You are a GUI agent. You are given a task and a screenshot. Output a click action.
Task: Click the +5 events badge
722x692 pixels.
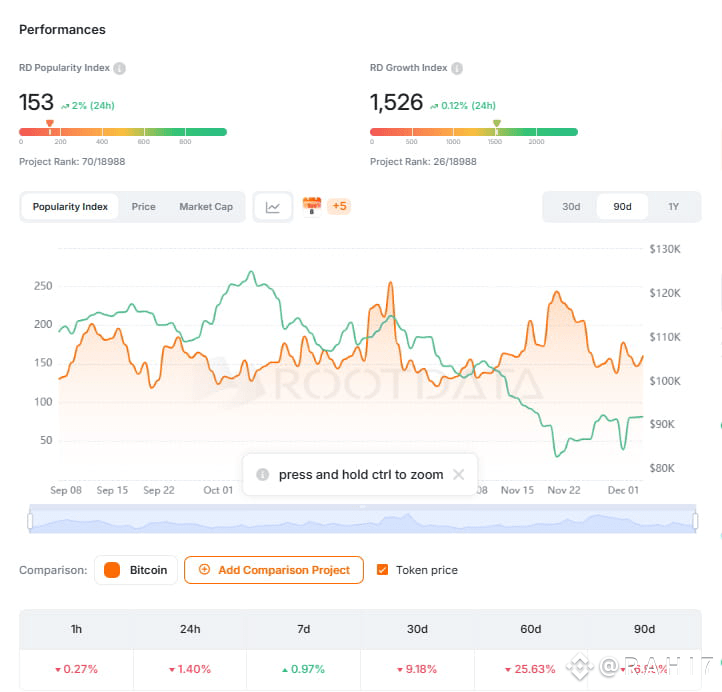point(339,206)
